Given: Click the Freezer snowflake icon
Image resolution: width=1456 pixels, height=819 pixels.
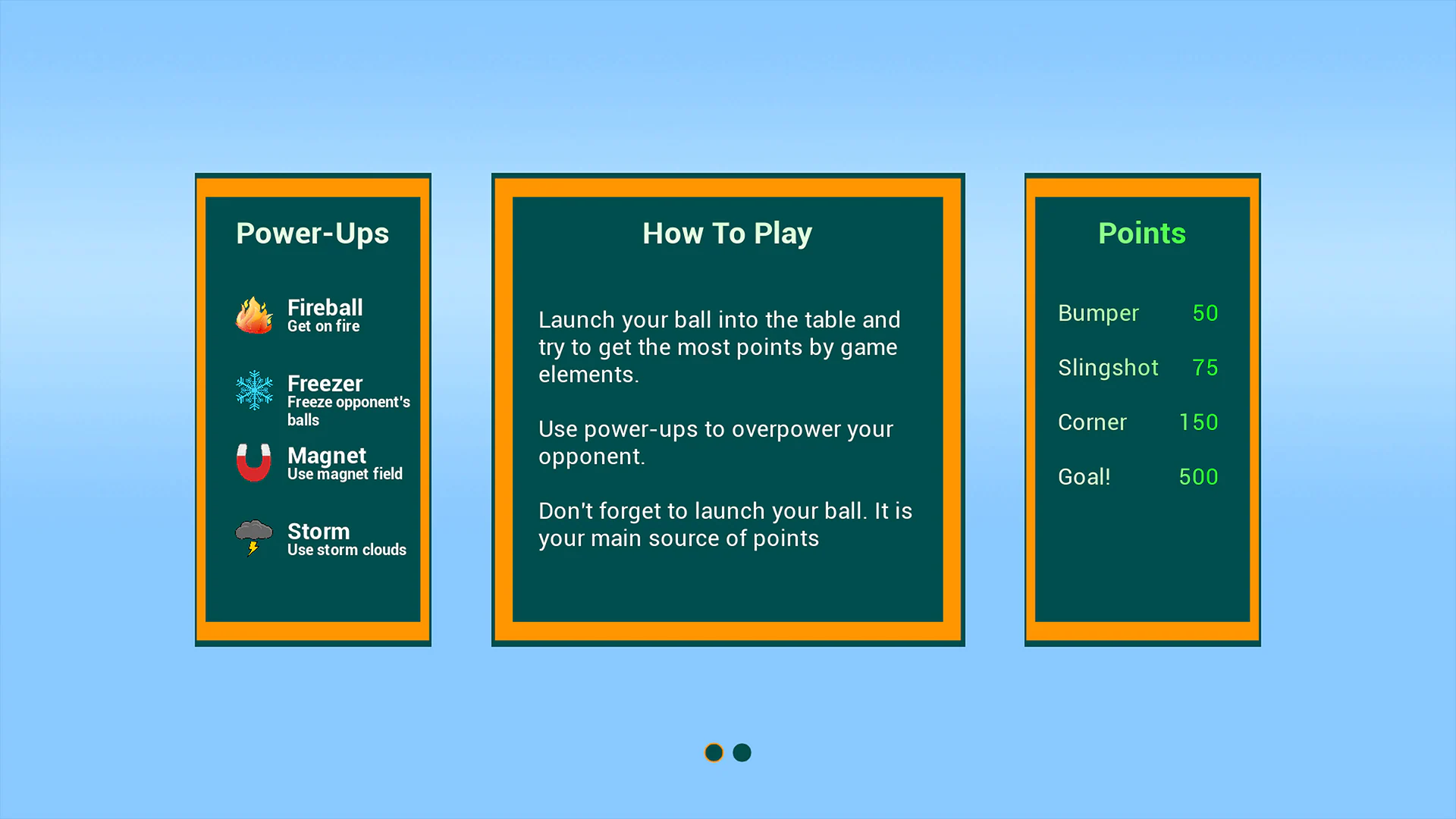Looking at the screenshot, I should coord(253,391).
